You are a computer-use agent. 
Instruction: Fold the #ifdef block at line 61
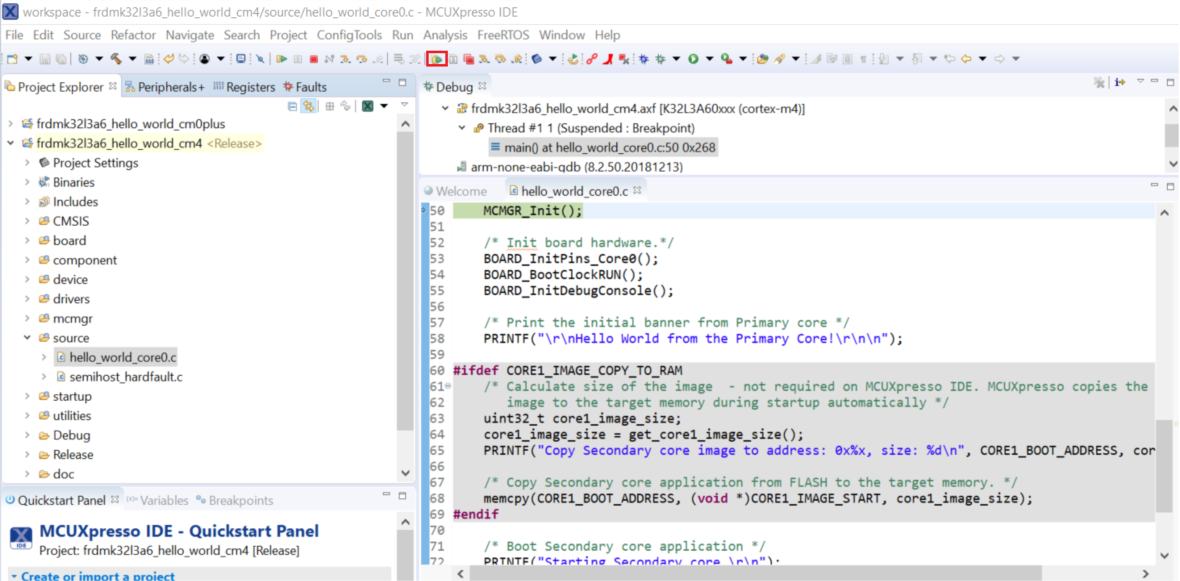coord(449,386)
